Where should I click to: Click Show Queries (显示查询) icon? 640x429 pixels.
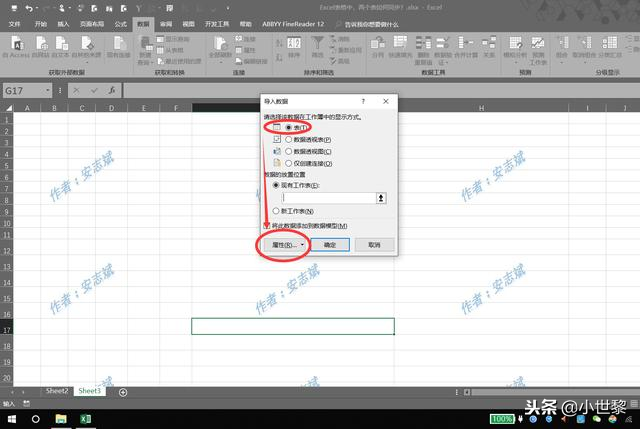160,39
